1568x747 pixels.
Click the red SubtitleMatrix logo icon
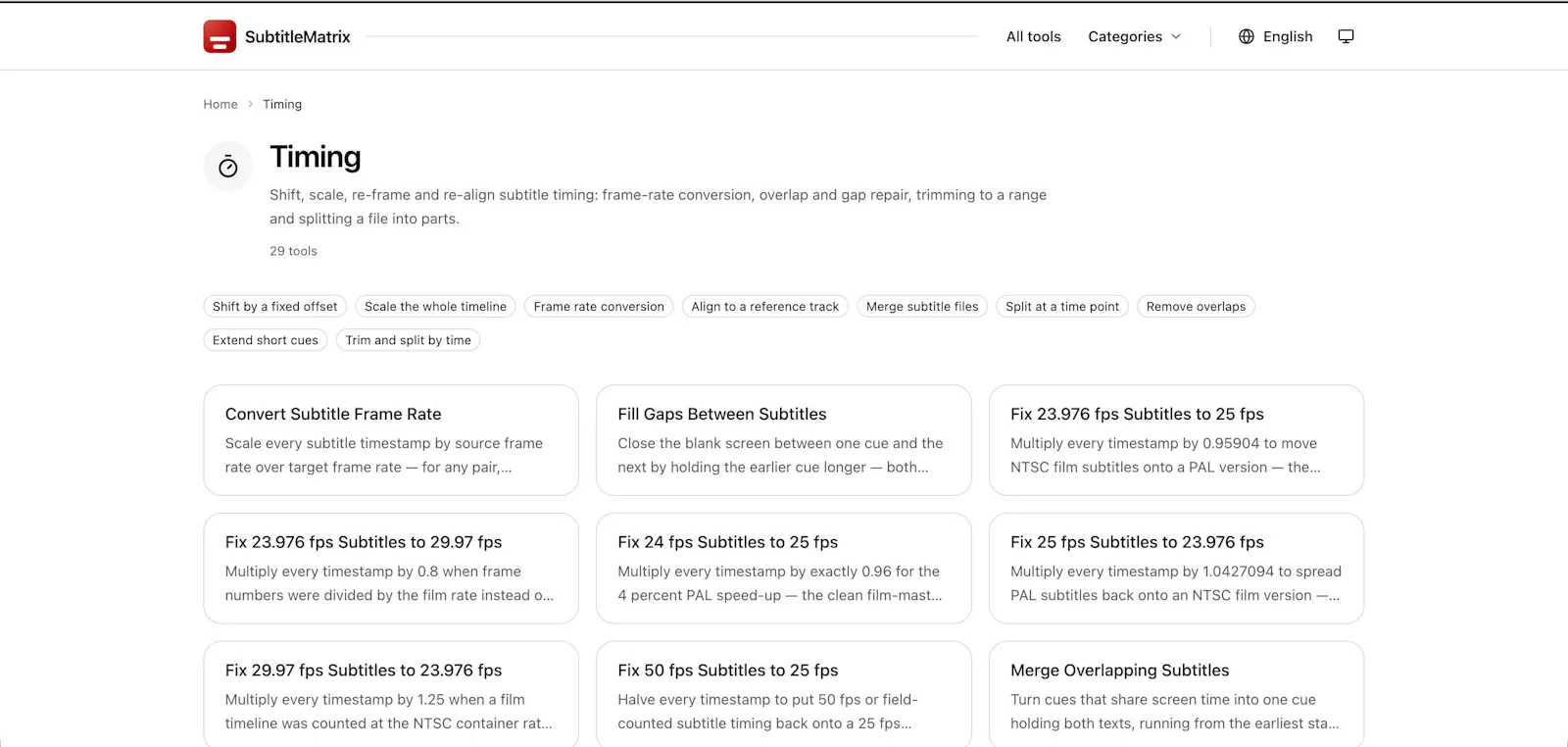(x=220, y=36)
